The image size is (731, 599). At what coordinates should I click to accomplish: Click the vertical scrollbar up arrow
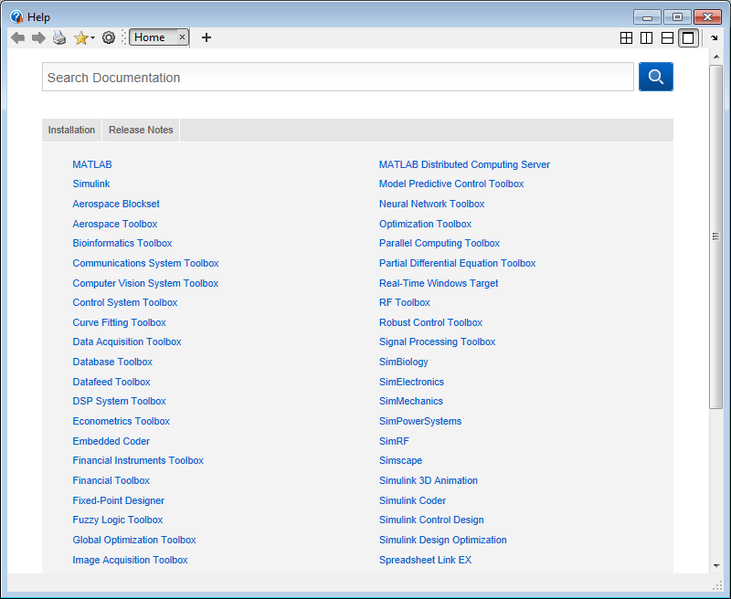pos(717,56)
